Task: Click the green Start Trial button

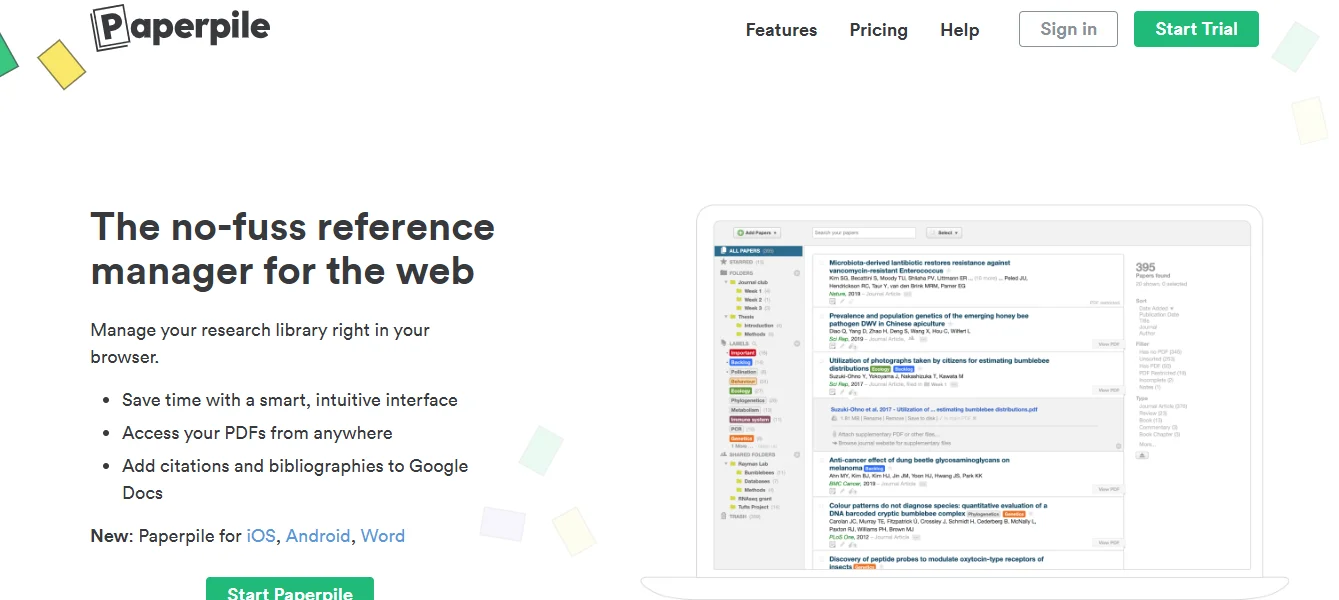Action: (x=1196, y=29)
